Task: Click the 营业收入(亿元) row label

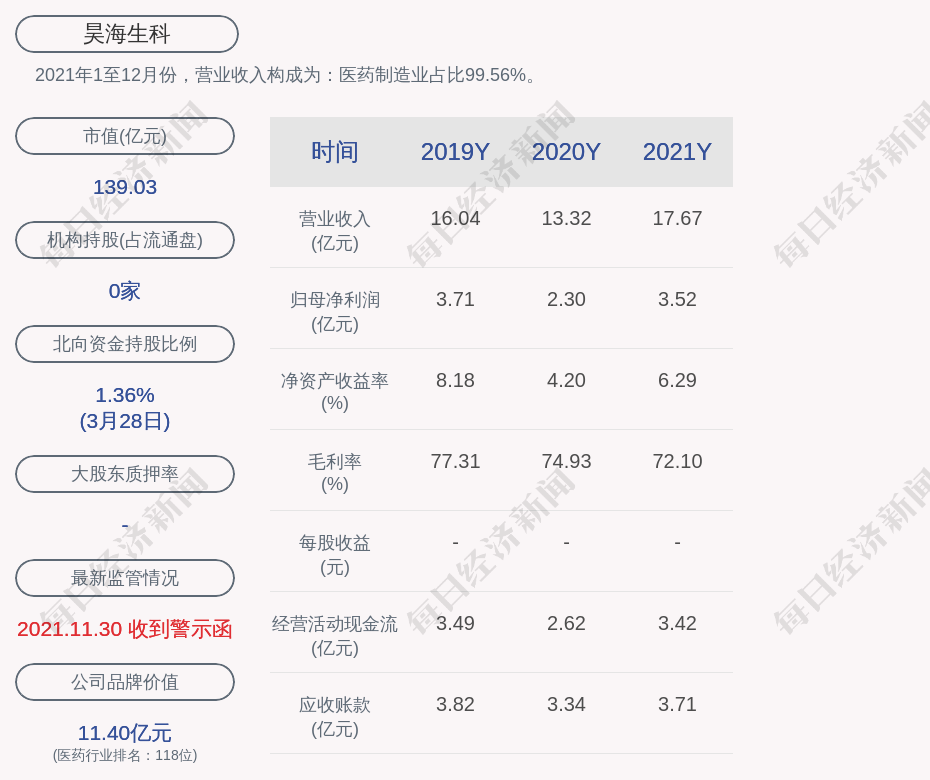Action: pyautogui.click(x=335, y=231)
